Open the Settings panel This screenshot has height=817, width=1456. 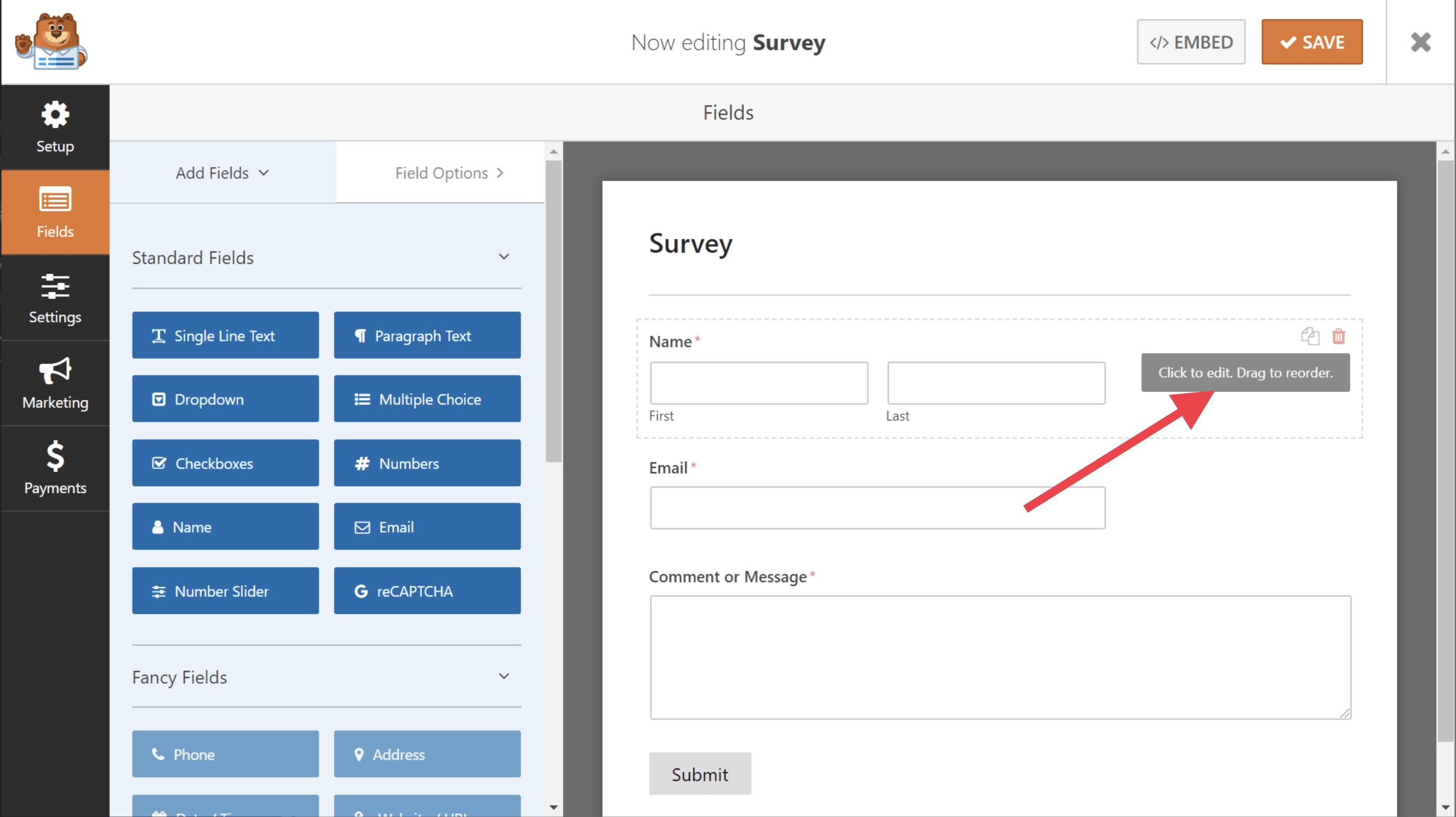pyautogui.click(x=55, y=298)
